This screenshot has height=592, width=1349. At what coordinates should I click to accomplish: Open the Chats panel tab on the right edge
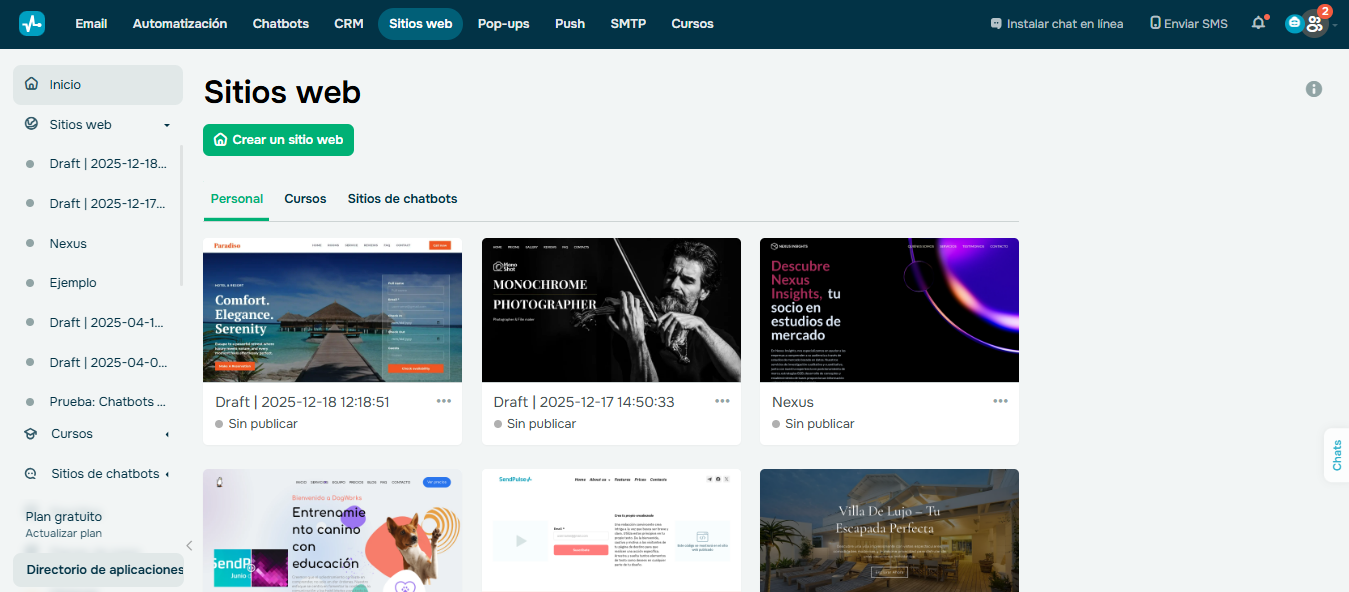point(1337,455)
